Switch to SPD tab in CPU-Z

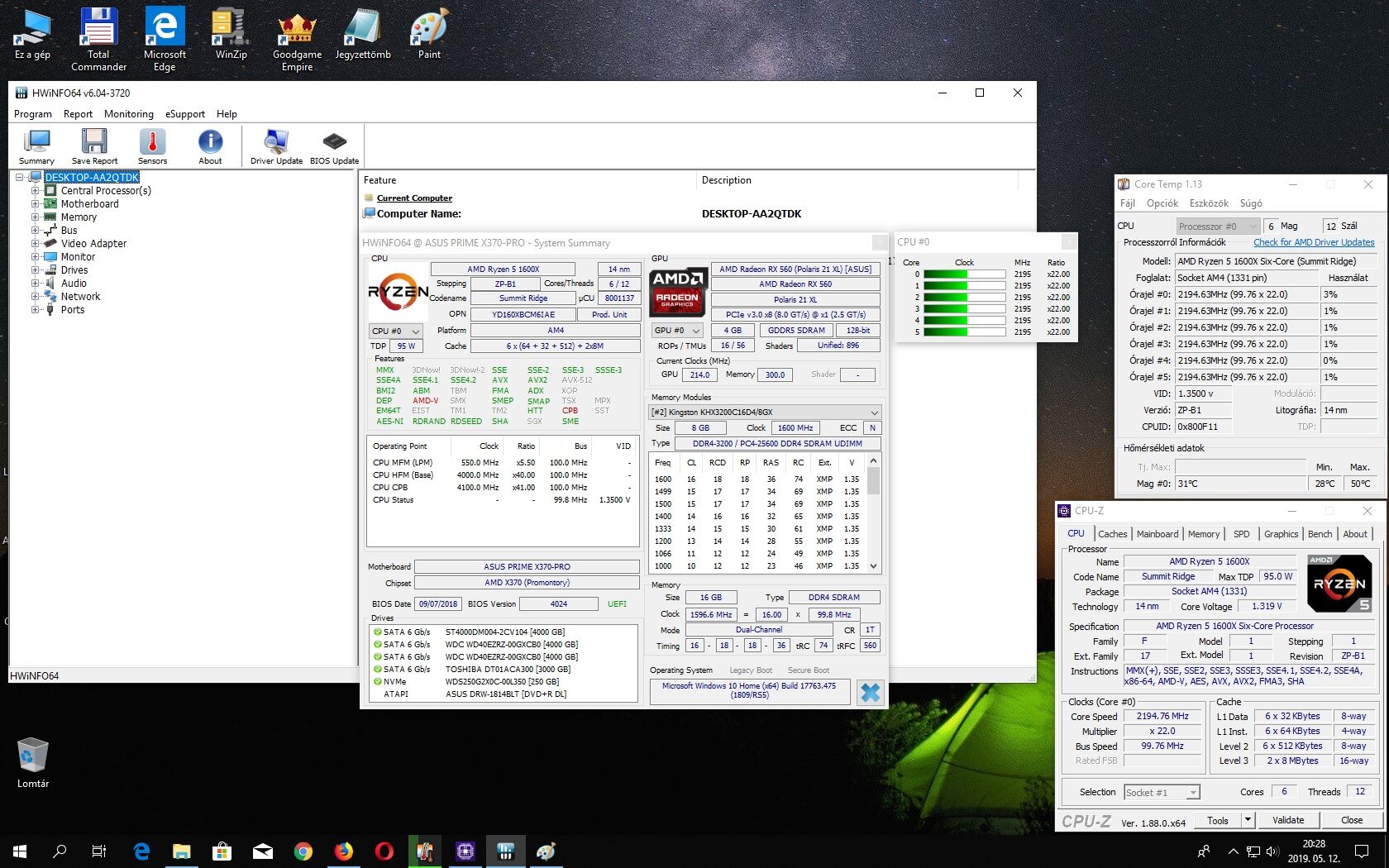point(1241,534)
